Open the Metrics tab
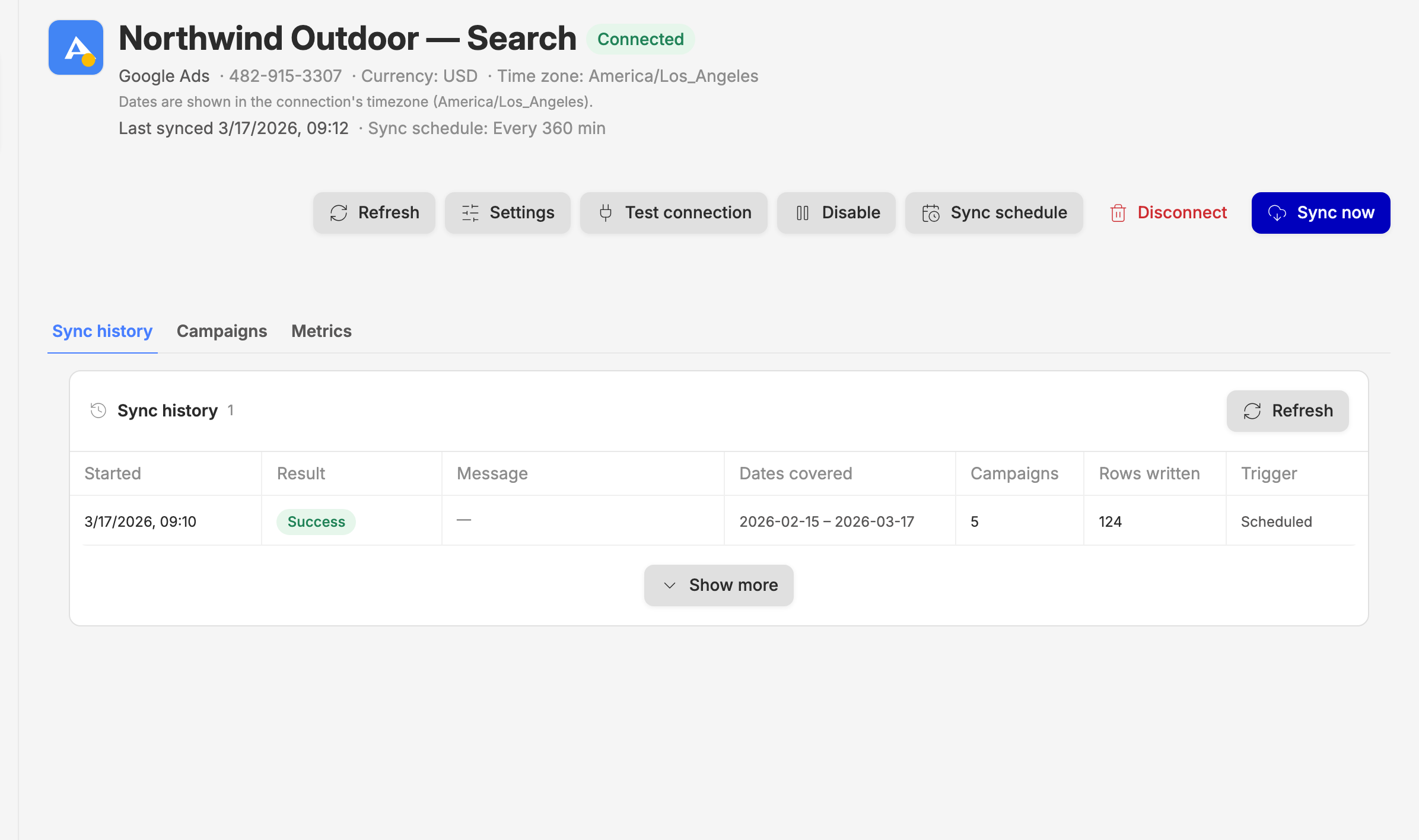The image size is (1419, 840). click(x=322, y=331)
